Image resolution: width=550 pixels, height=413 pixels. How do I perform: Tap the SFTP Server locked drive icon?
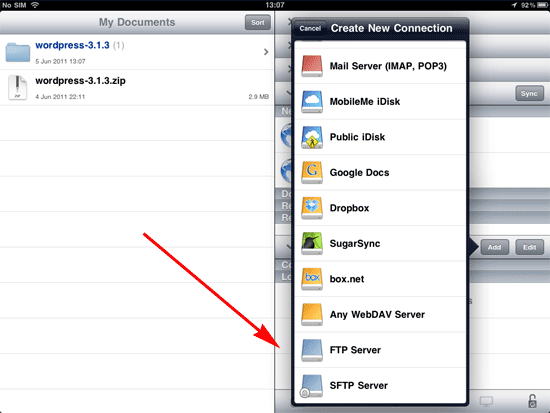click(311, 386)
